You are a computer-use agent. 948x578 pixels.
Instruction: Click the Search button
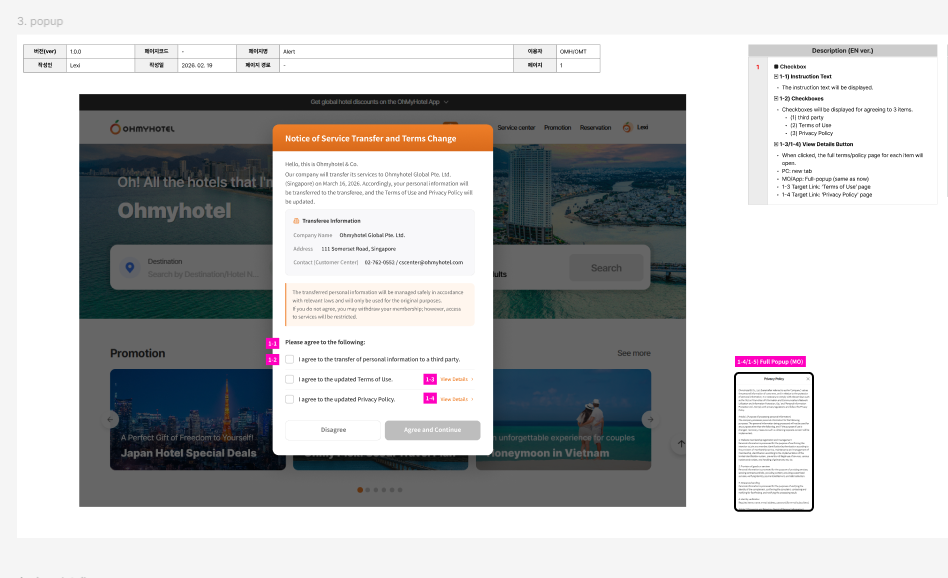[x=606, y=268]
